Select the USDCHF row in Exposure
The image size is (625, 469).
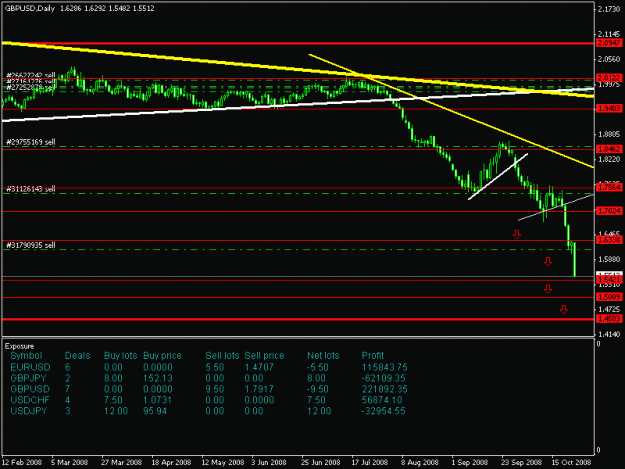pyautogui.click(x=206, y=400)
